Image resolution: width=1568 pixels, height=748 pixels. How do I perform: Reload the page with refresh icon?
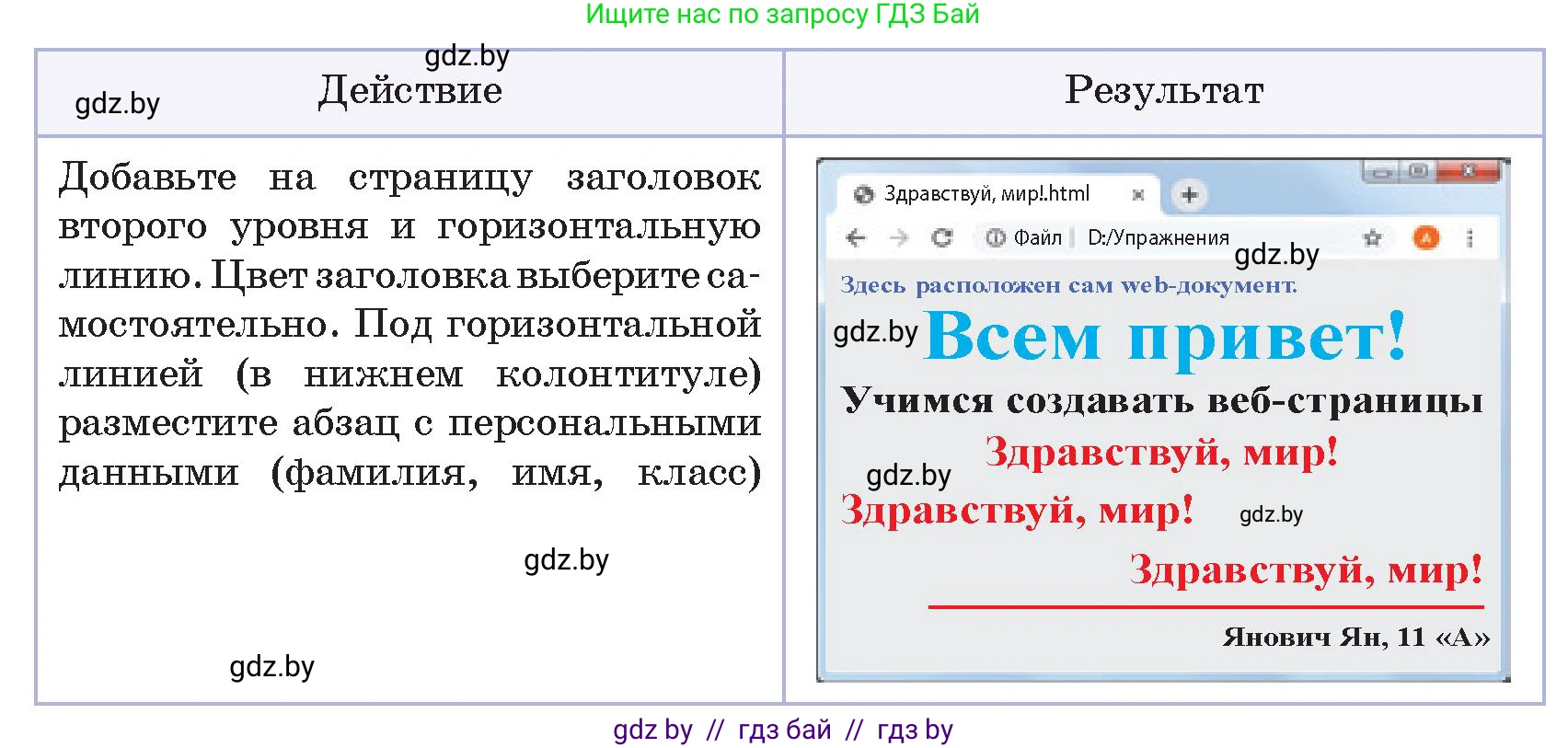[x=942, y=238]
